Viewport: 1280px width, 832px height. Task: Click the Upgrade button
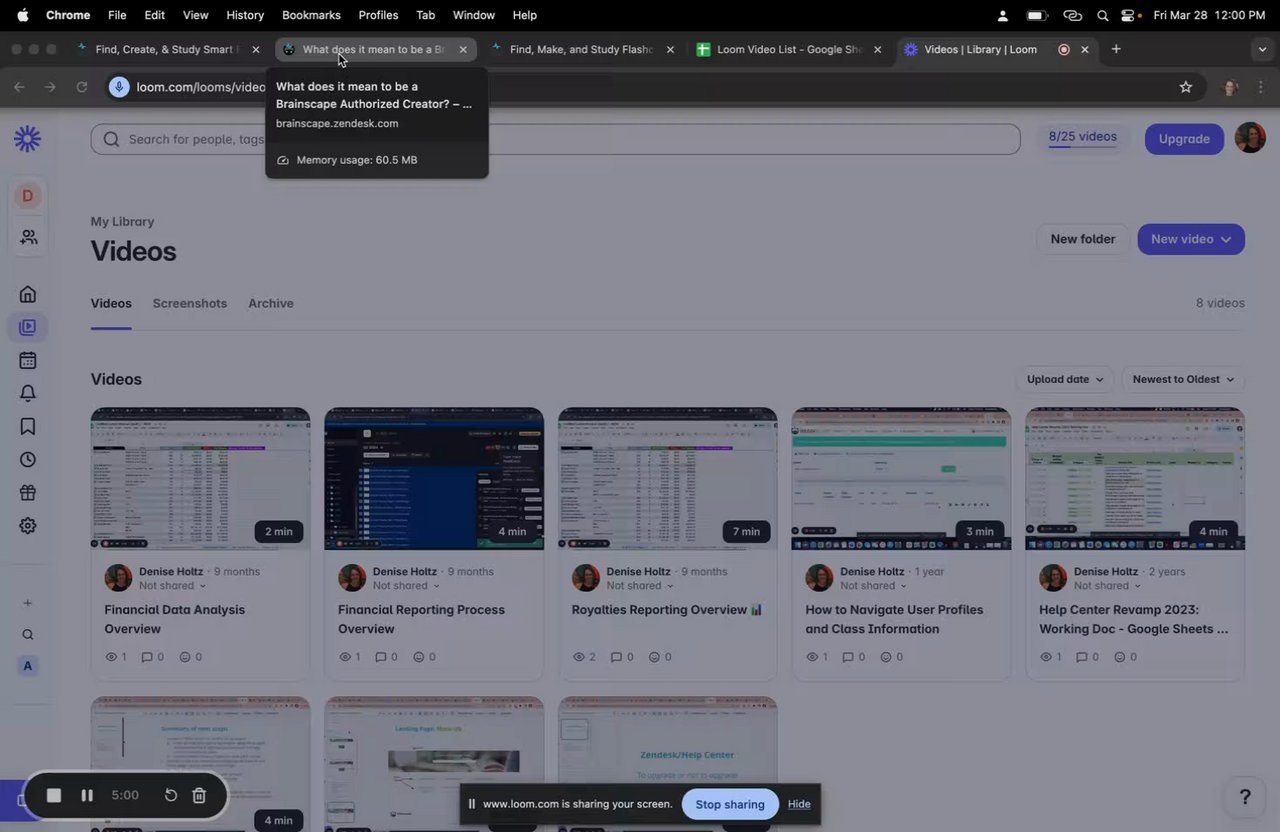pos(1184,139)
